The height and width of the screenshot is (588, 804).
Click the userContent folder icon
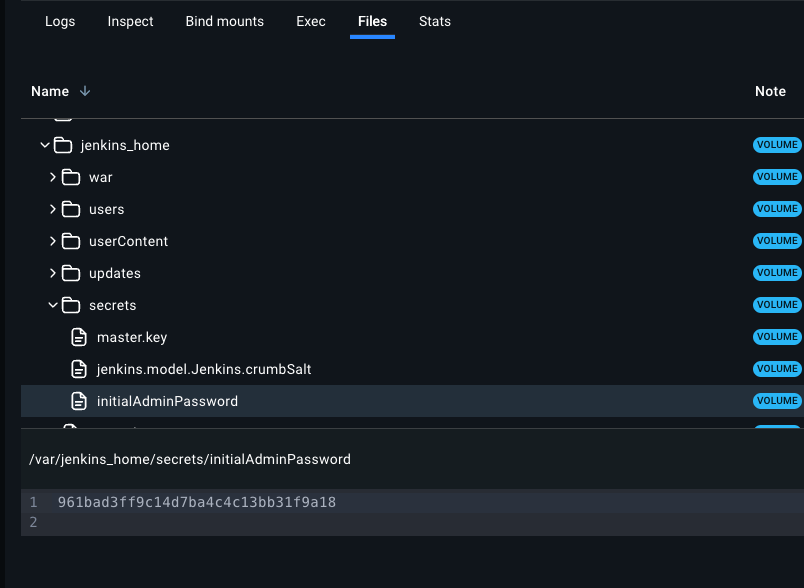click(x=70, y=240)
